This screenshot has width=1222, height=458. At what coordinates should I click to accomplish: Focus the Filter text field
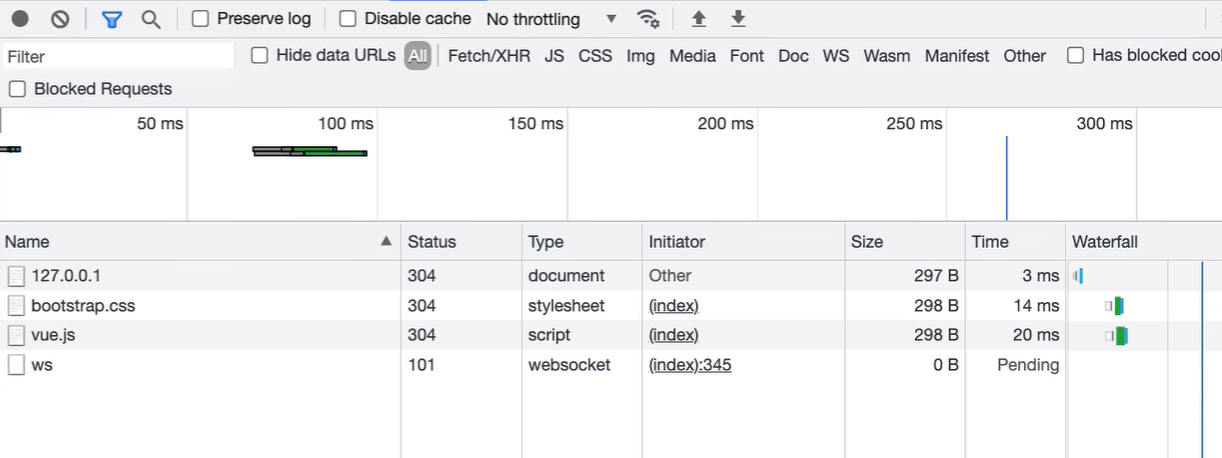coord(118,57)
